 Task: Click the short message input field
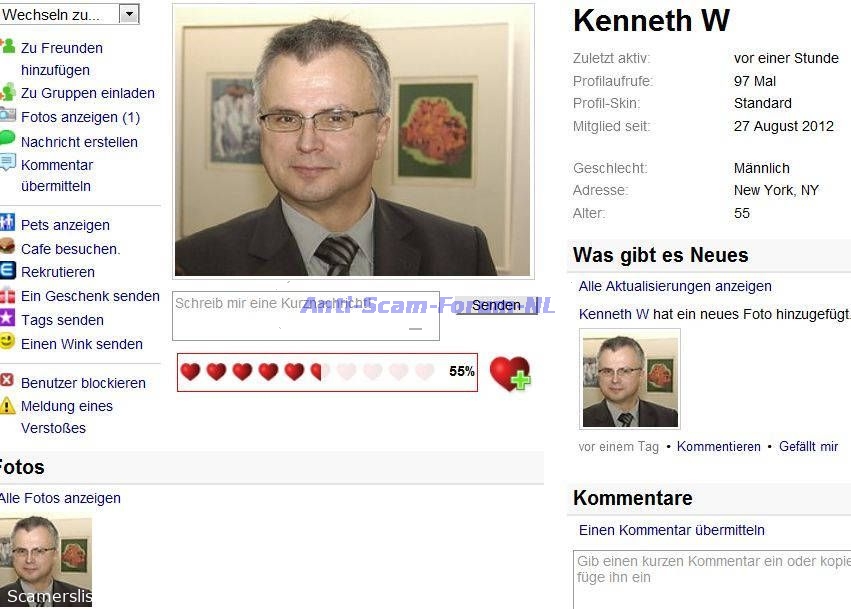[306, 316]
